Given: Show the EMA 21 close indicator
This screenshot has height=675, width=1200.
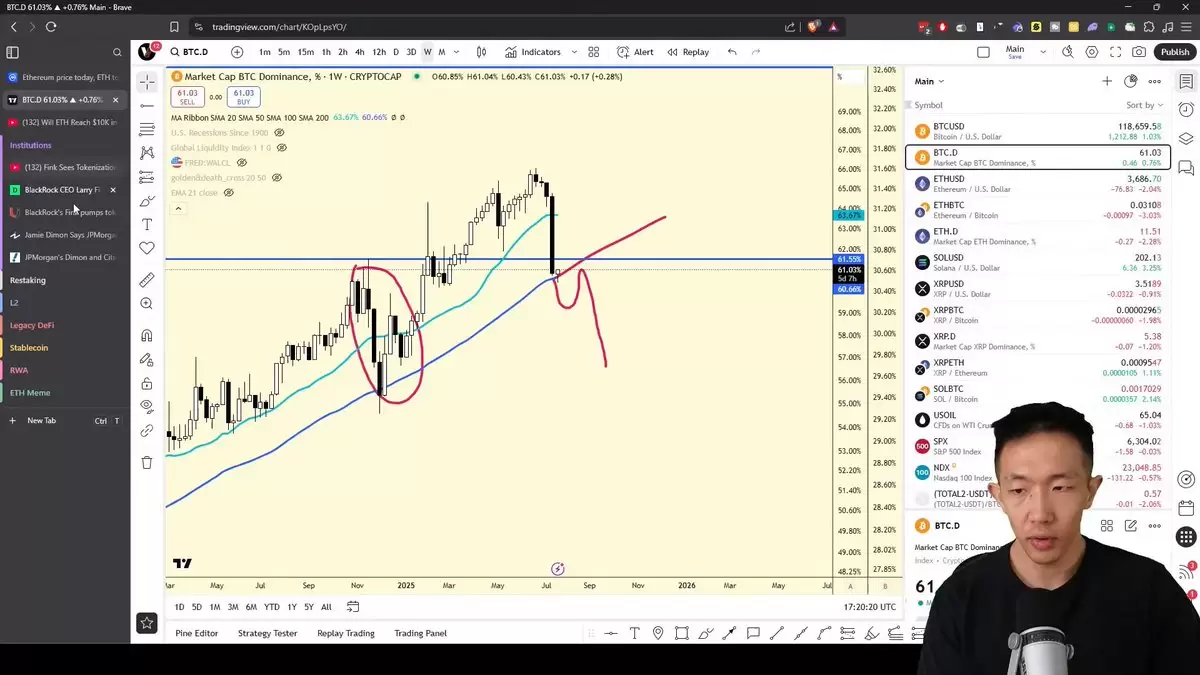Looking at the screenshot, I should pyautogui.click(x=228, y=192).
